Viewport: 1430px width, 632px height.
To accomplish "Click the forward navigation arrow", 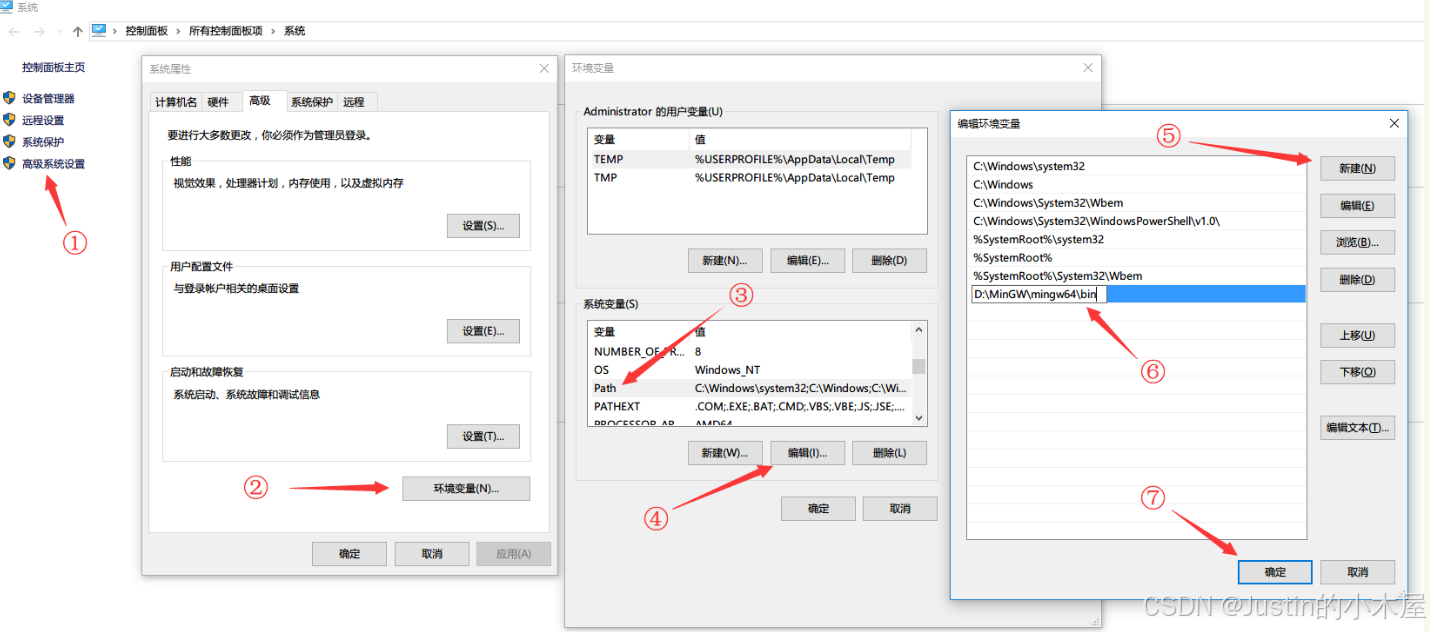I will pyautogui.click(x=40, y=31).
